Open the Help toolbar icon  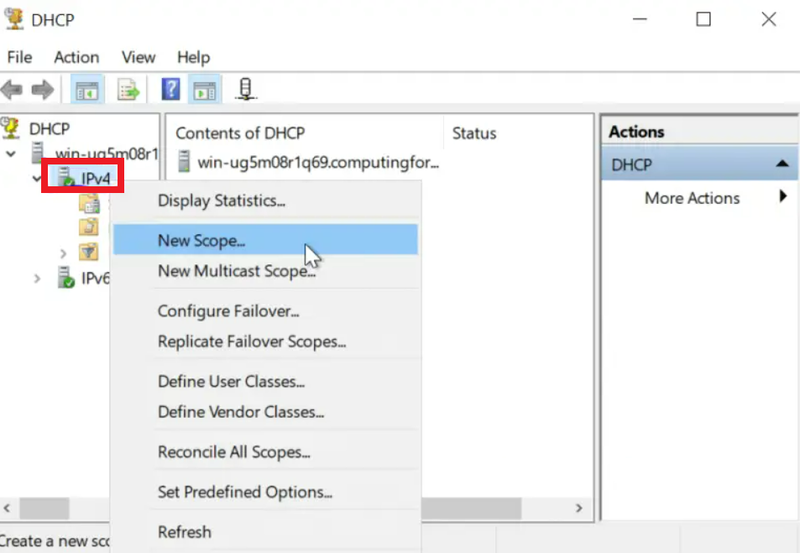coord(170,89)
